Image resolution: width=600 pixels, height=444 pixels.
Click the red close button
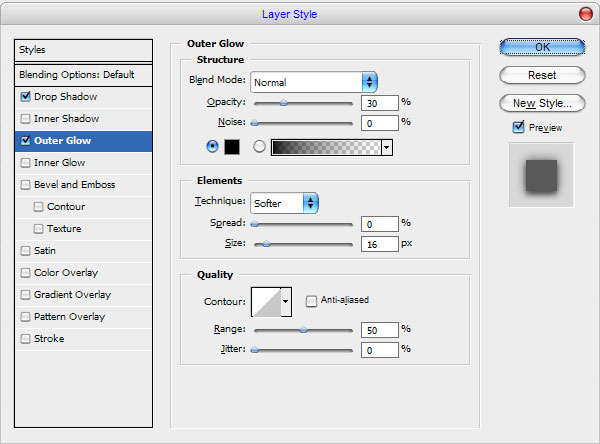pos(585,14)
